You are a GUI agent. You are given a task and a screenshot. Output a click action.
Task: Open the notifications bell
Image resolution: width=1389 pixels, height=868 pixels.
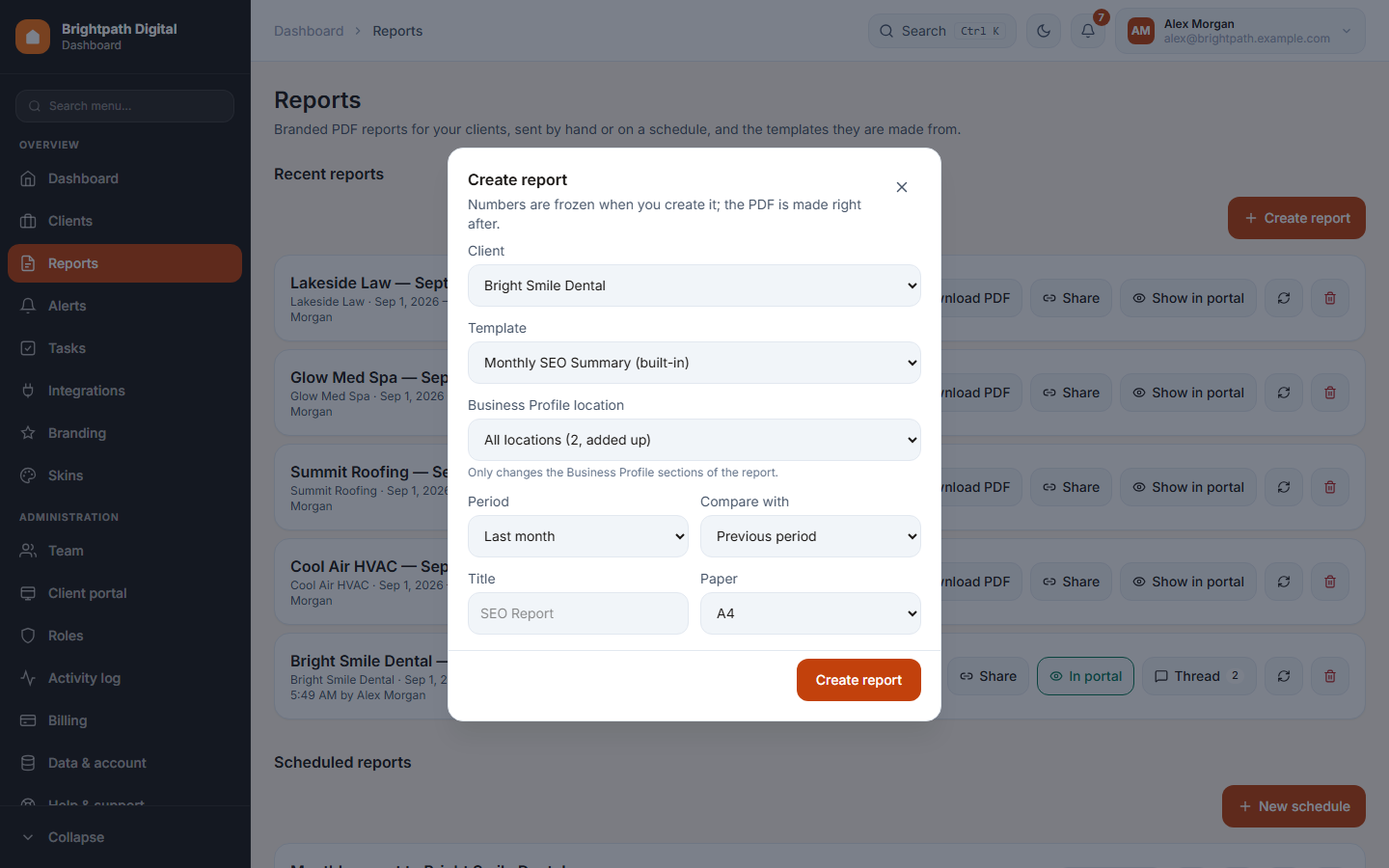[x=1088, y=31]
